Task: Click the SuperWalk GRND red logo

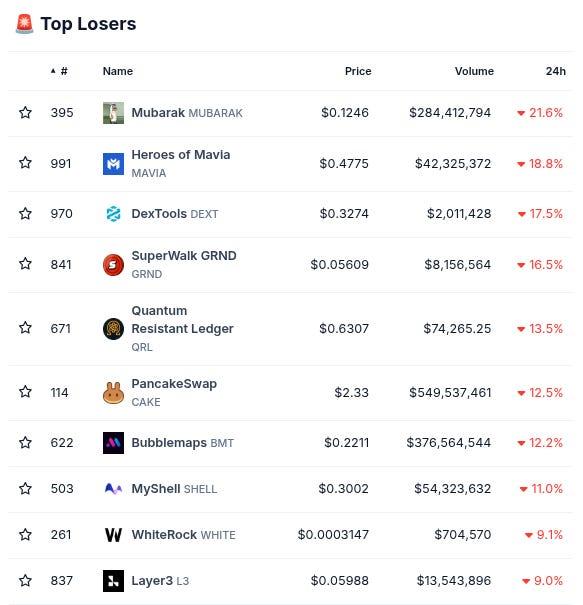Action: pos(113,265)
